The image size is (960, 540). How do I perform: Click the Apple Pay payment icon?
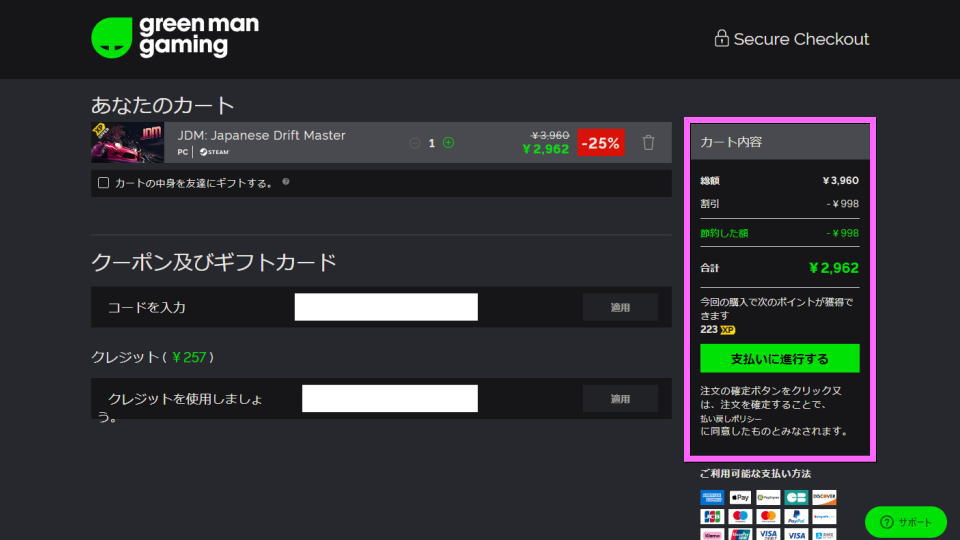[740, 497]
